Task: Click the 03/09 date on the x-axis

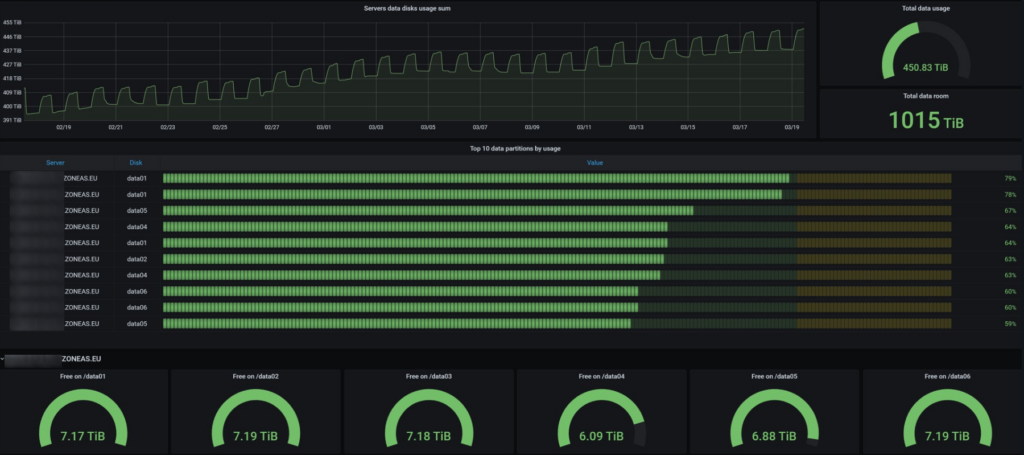Action: (x=532, y=127)
